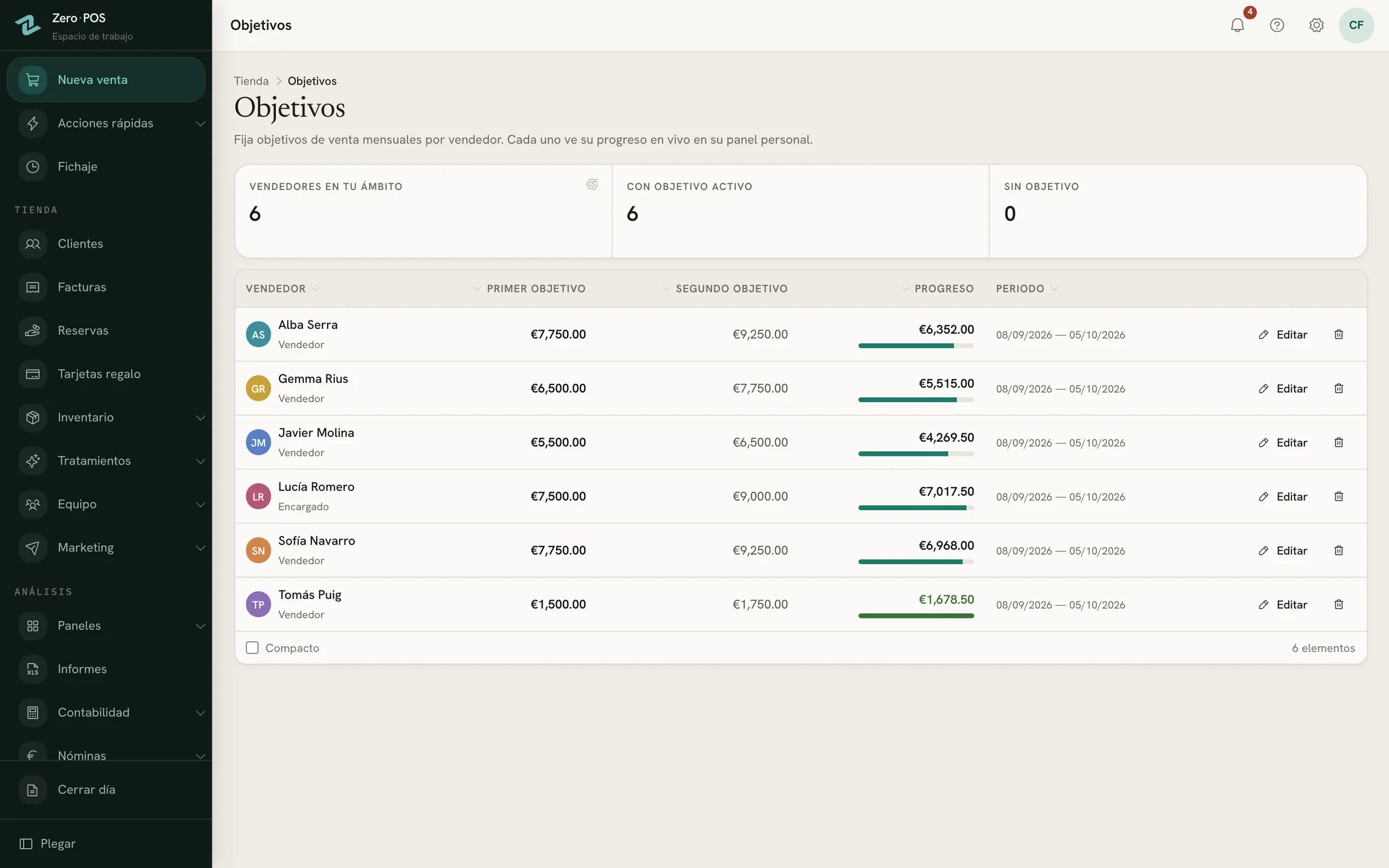Expand the Equipo submenu

[x=106, y=504]
